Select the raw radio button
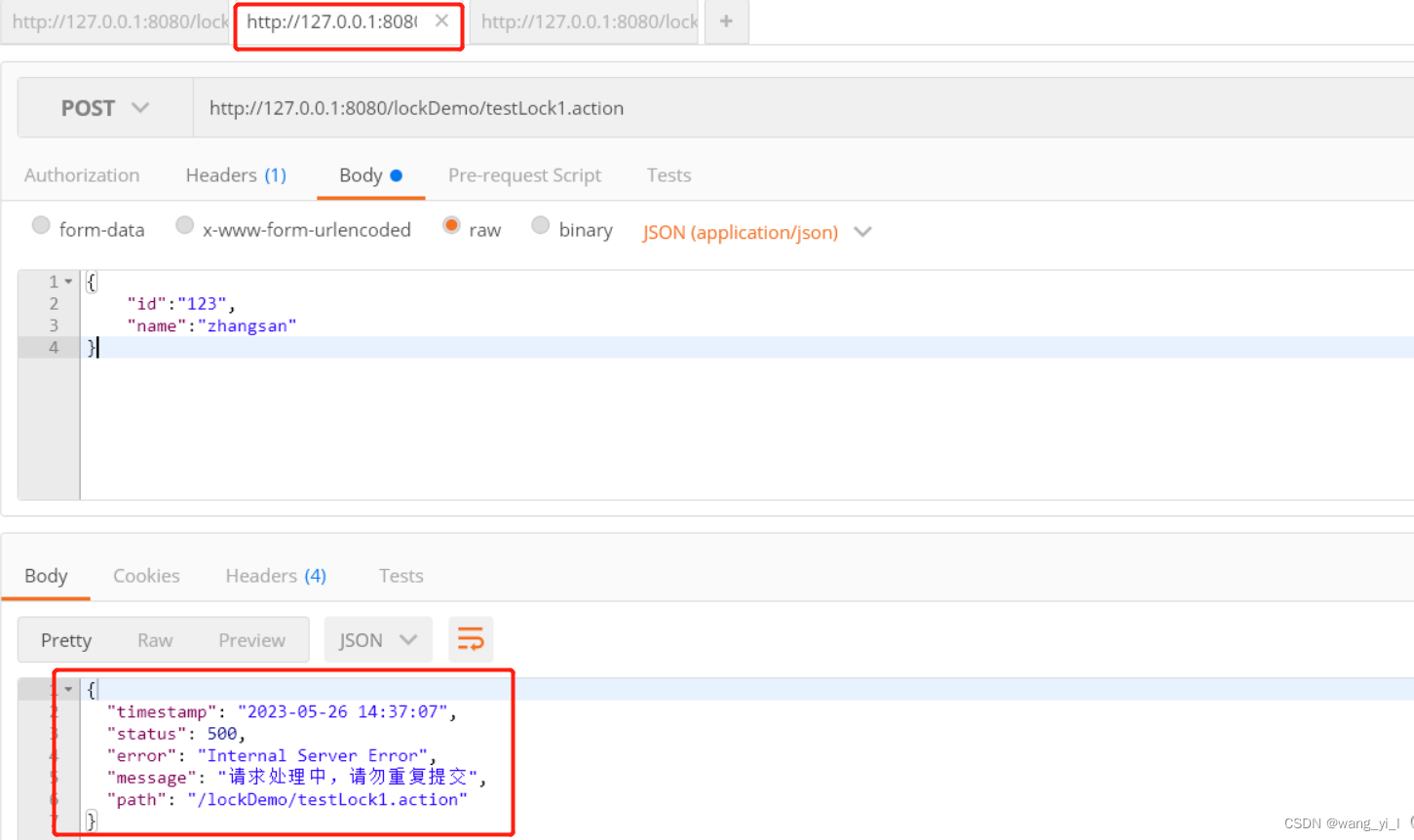1414x840 pixels. point(451,225)
